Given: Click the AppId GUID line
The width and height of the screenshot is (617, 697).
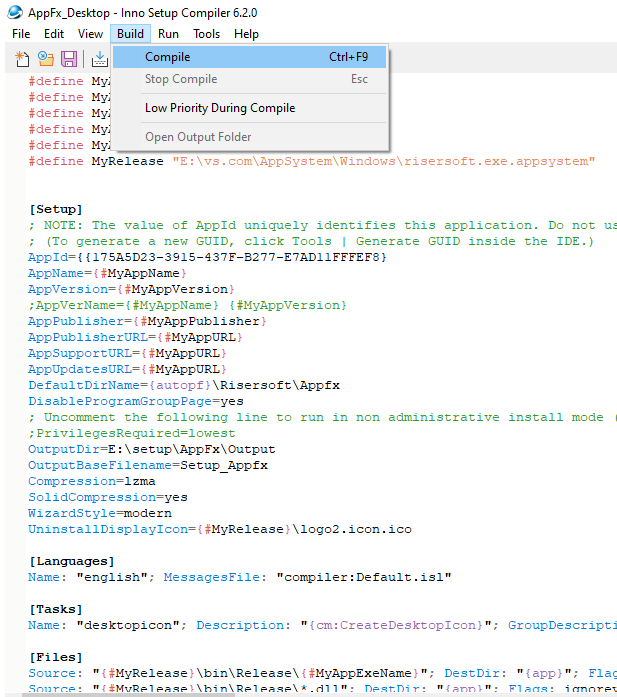Looking at the screenshot, I should click(x=207, y=257).
